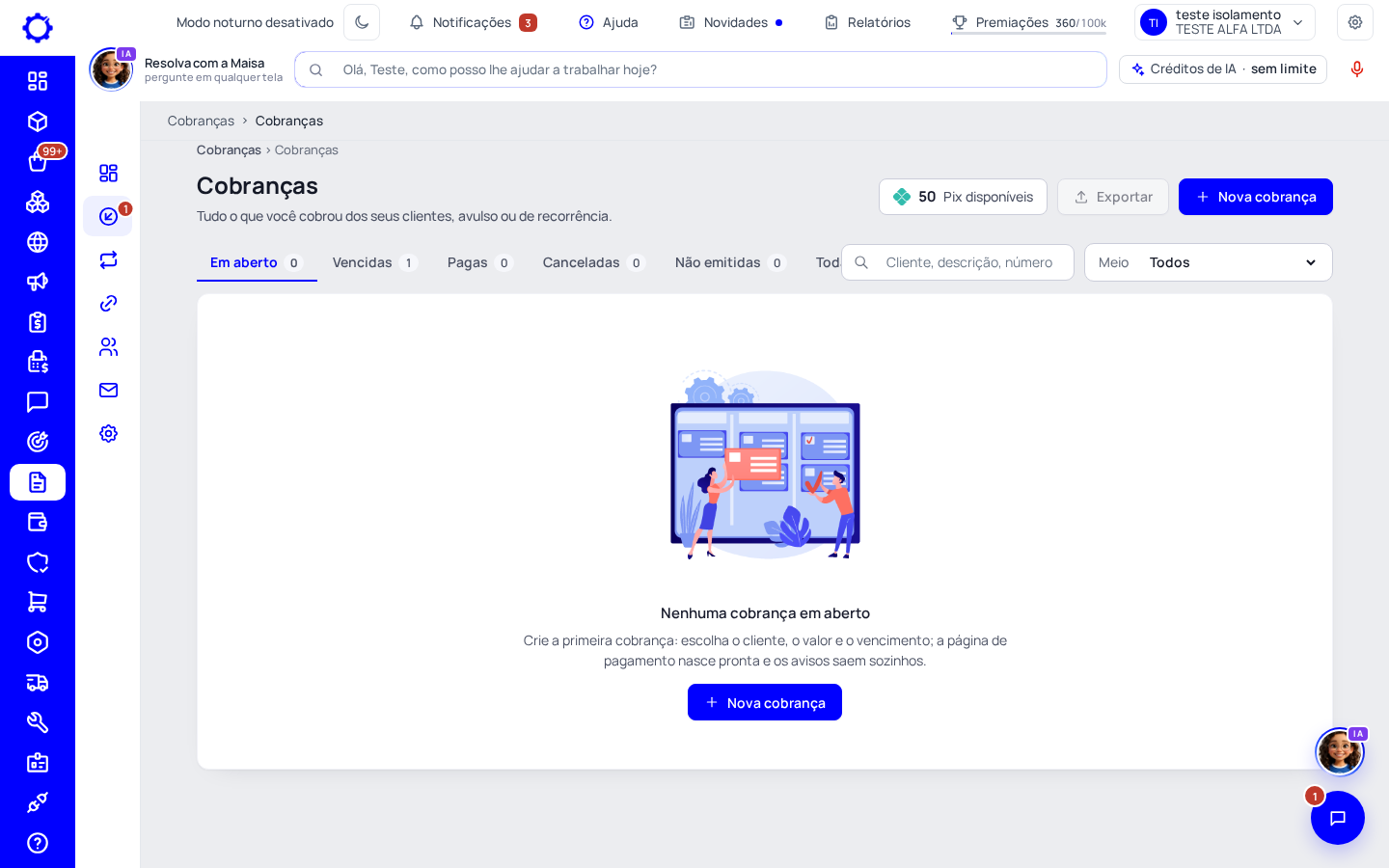The image size is (1389, 868).
Task: Open the clipboard with dollar sign icon
Action: [38, 322]
